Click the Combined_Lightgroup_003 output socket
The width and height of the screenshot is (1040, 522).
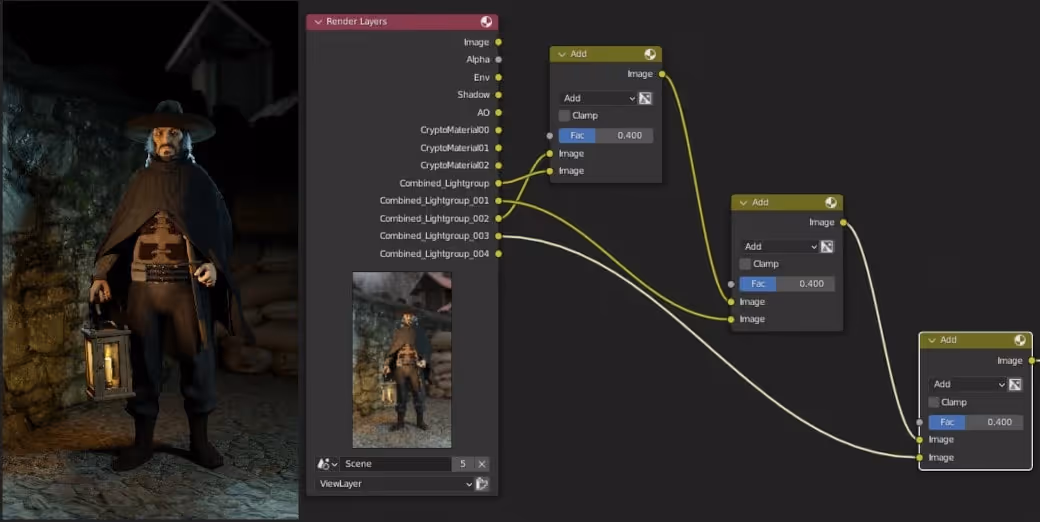(499, 235)
